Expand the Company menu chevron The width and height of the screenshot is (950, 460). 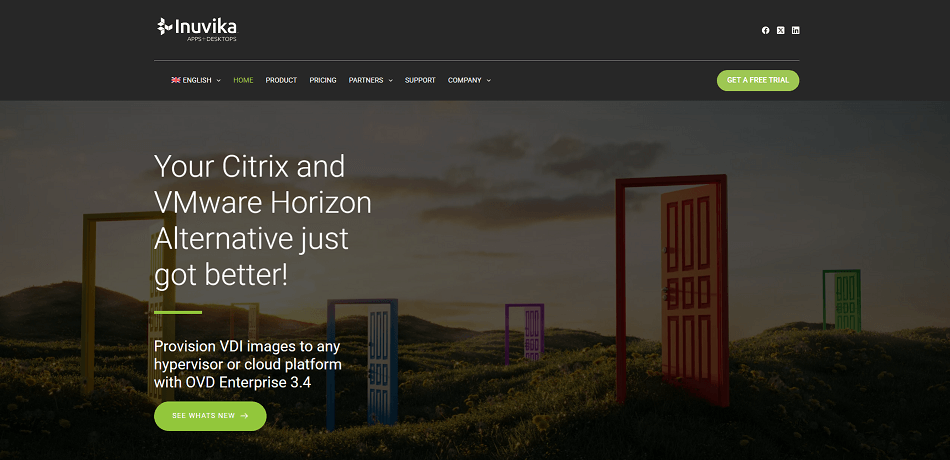coord(488,81)
